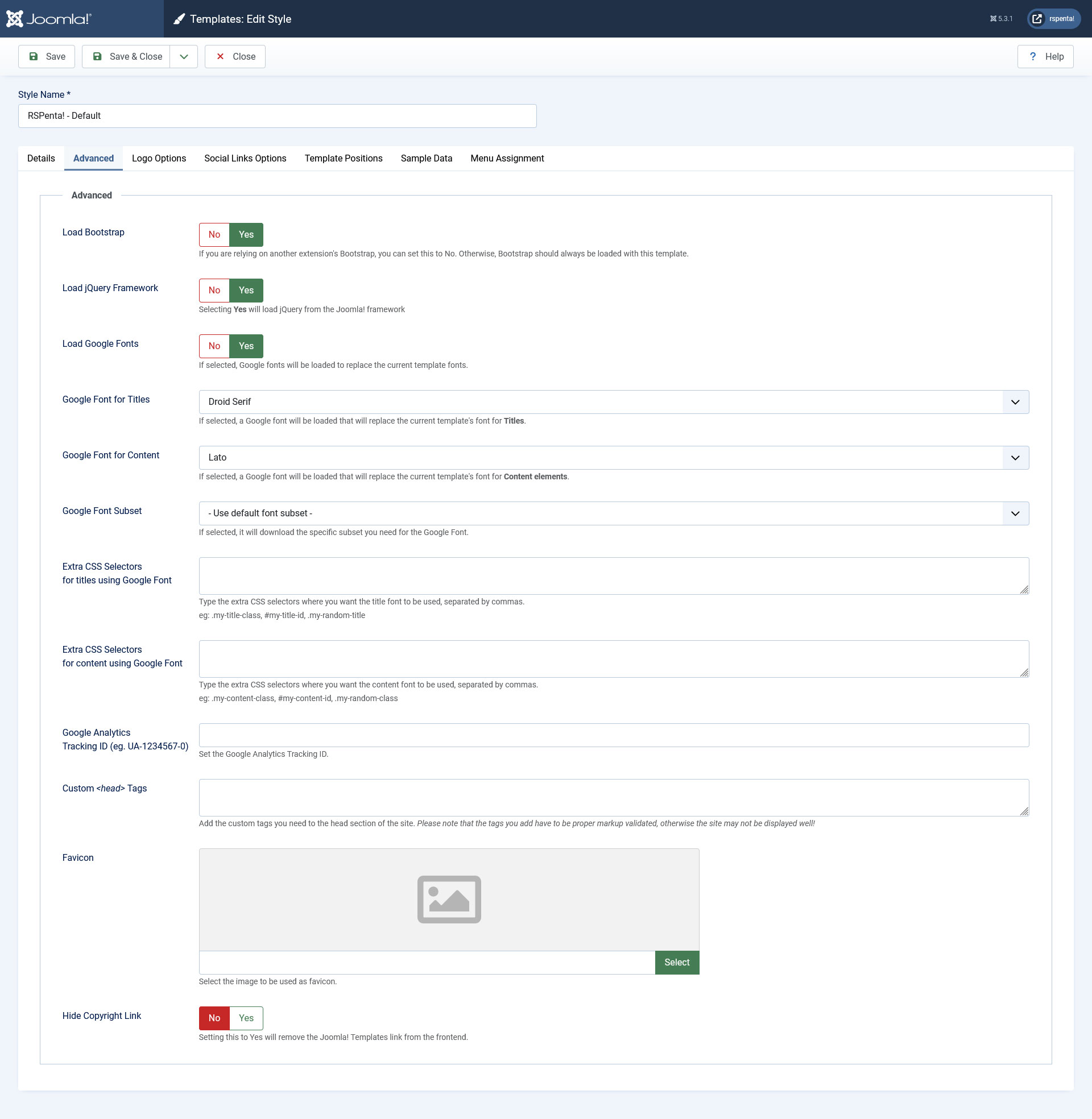
Task: Open the Save & Close dropdown arrow
Action: 184,56
